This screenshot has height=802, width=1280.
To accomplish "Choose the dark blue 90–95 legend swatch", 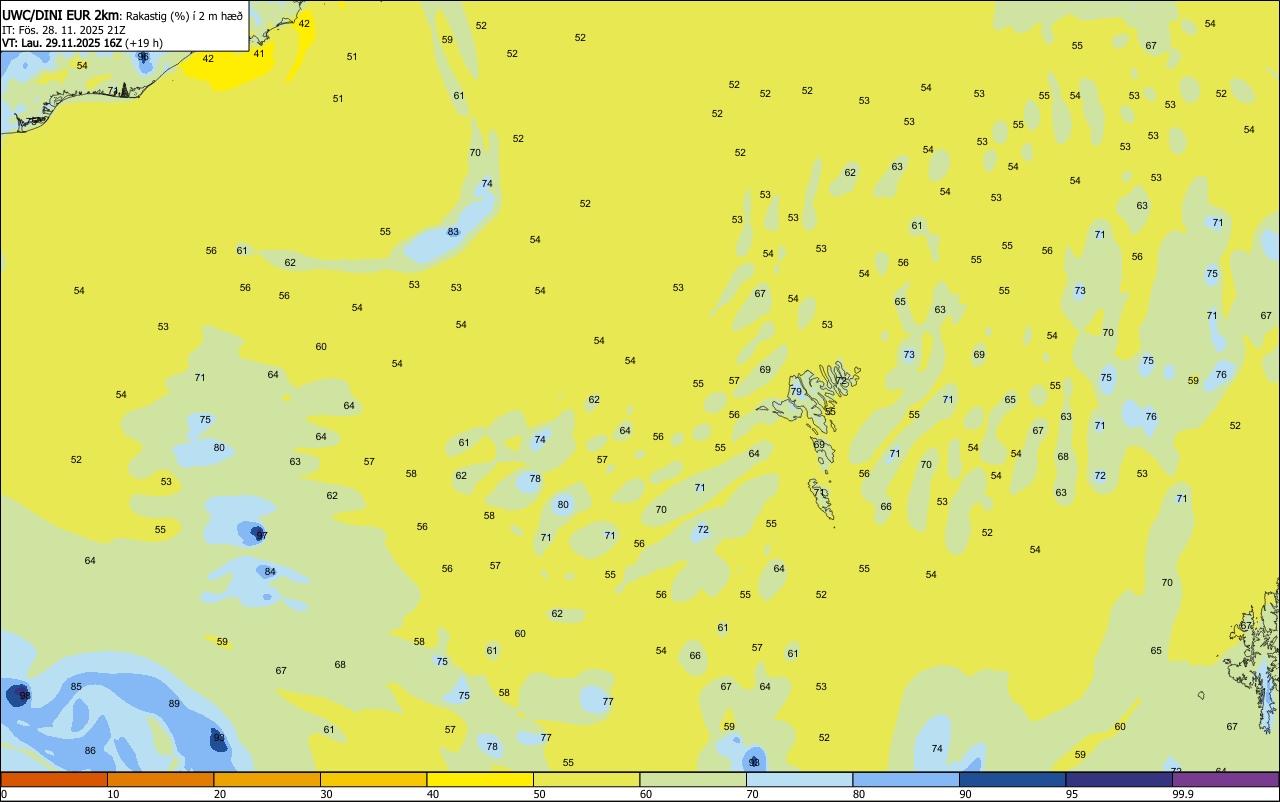I will [x=1012, y=779].
